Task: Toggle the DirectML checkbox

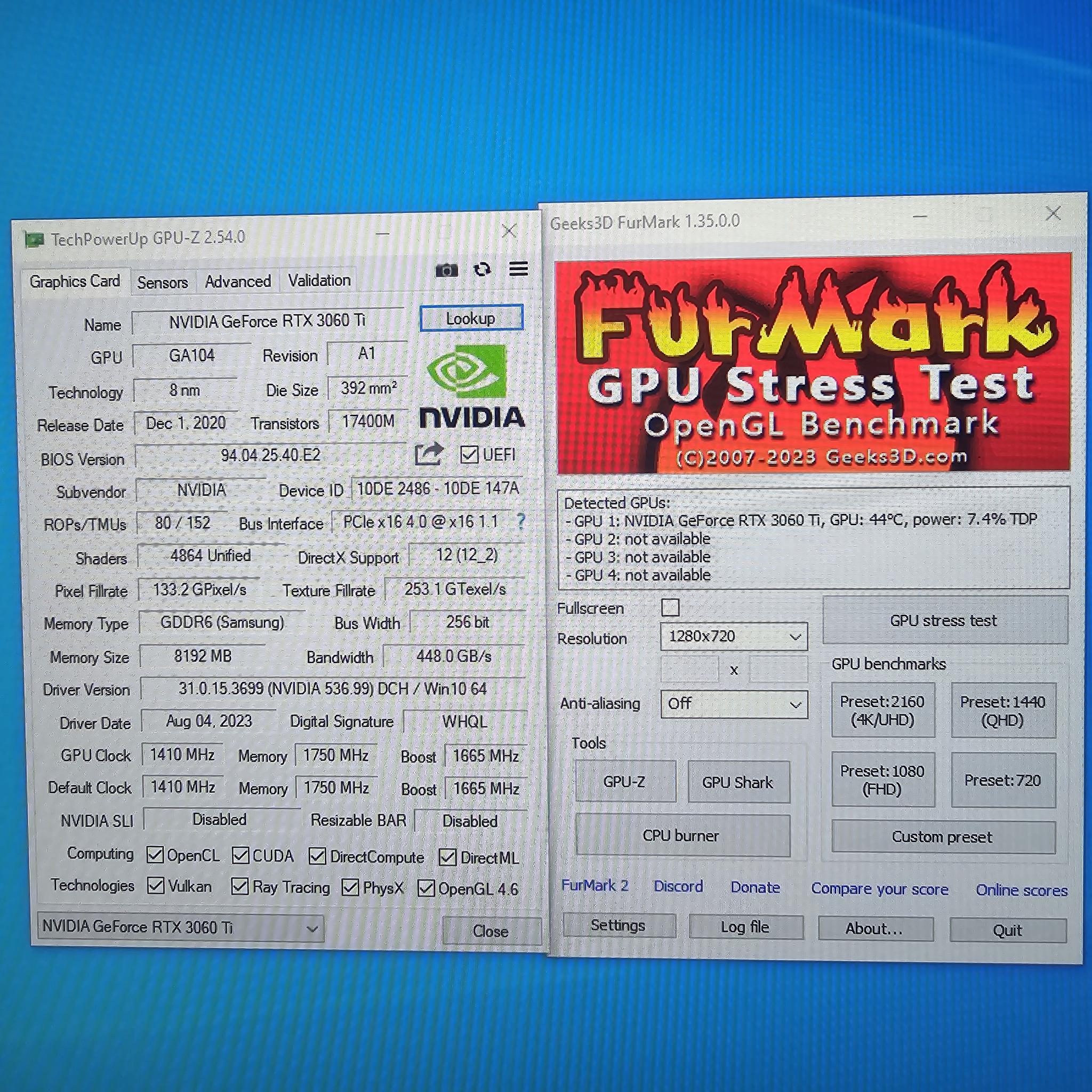Action: click(448, 857)
